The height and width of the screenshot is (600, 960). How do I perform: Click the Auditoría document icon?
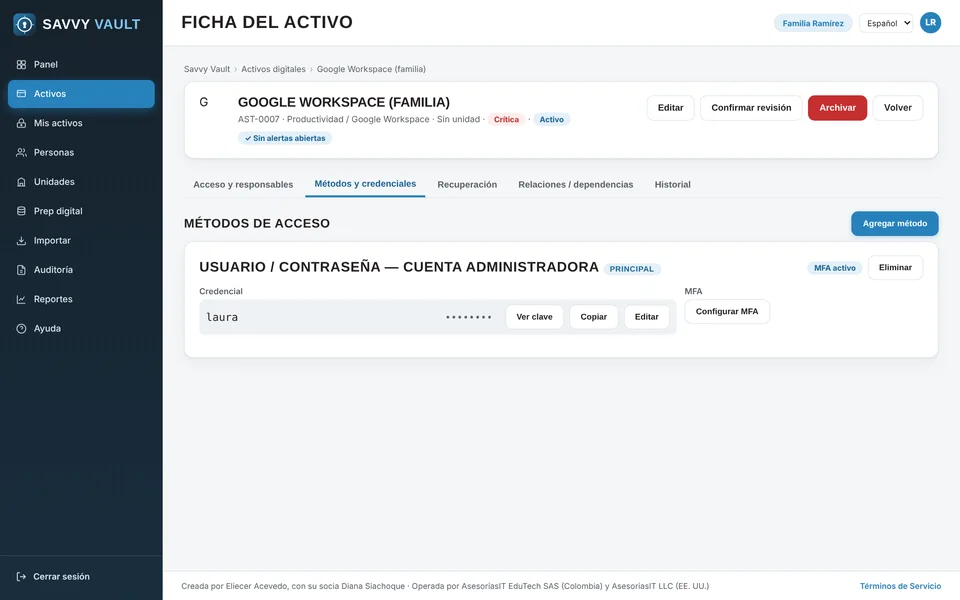21,270
